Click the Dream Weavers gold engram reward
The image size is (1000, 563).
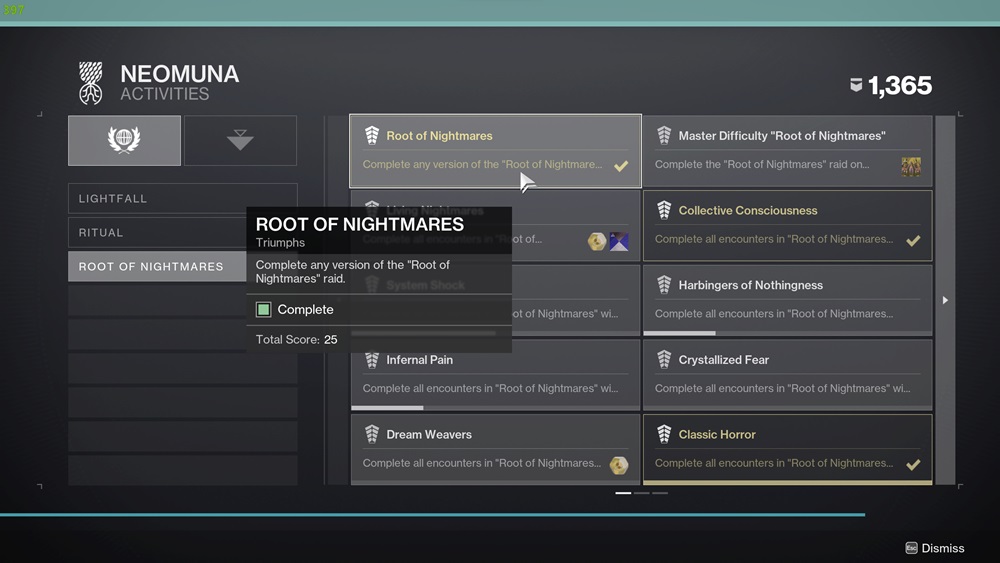coord(619,465)
